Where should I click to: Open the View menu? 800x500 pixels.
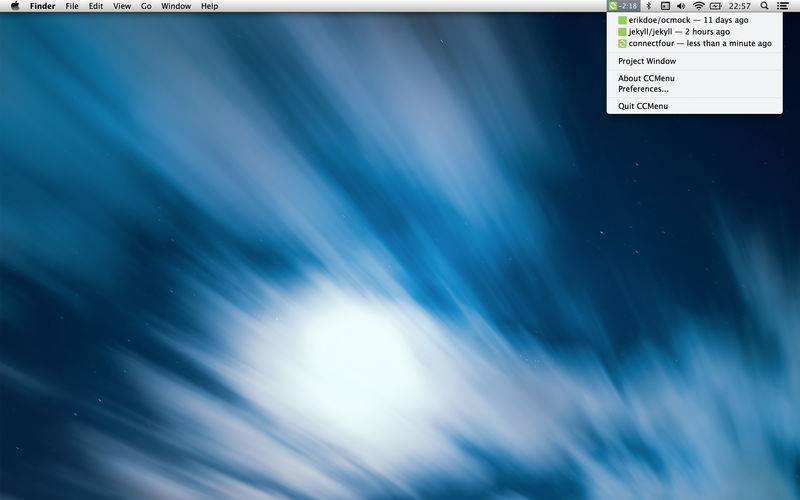coord(122,6)
